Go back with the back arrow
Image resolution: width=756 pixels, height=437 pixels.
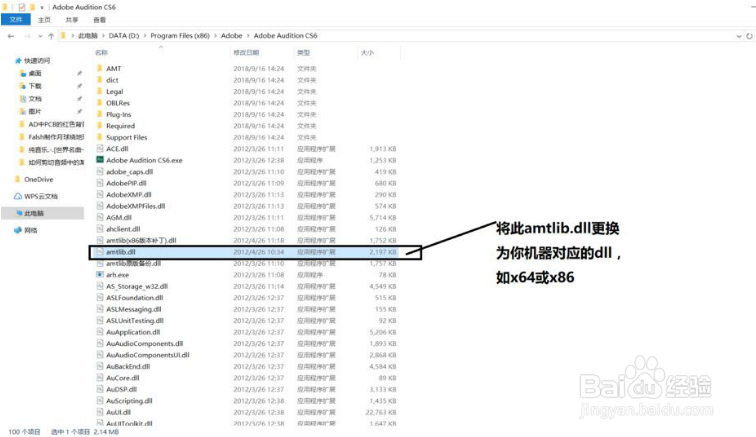click(x=11, y=36)
